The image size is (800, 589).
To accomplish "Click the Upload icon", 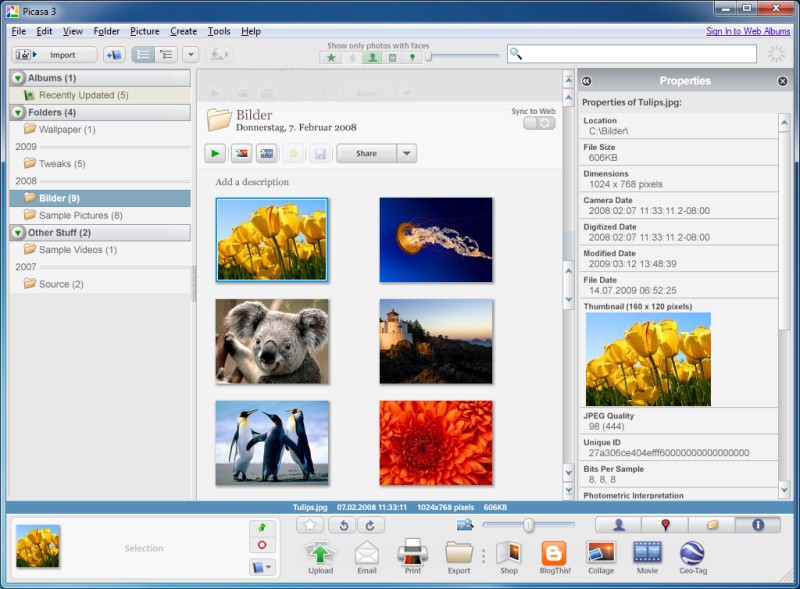I will [x=320, y=557].
